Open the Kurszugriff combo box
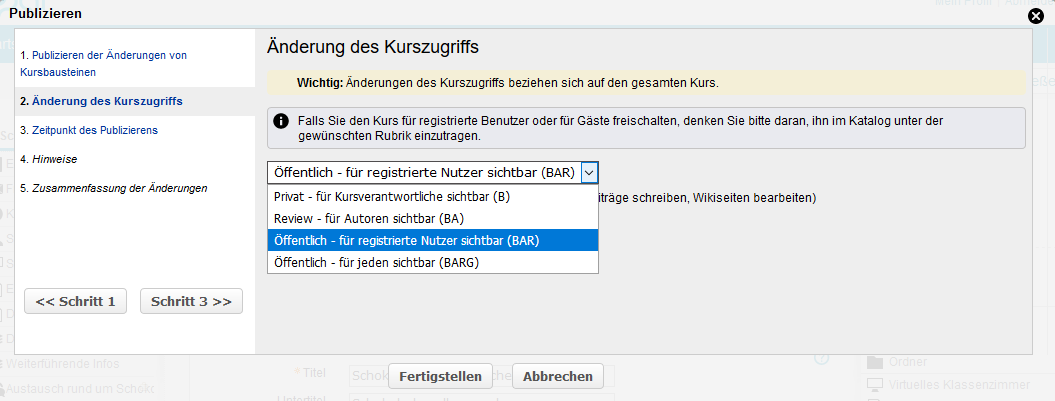 424,172
